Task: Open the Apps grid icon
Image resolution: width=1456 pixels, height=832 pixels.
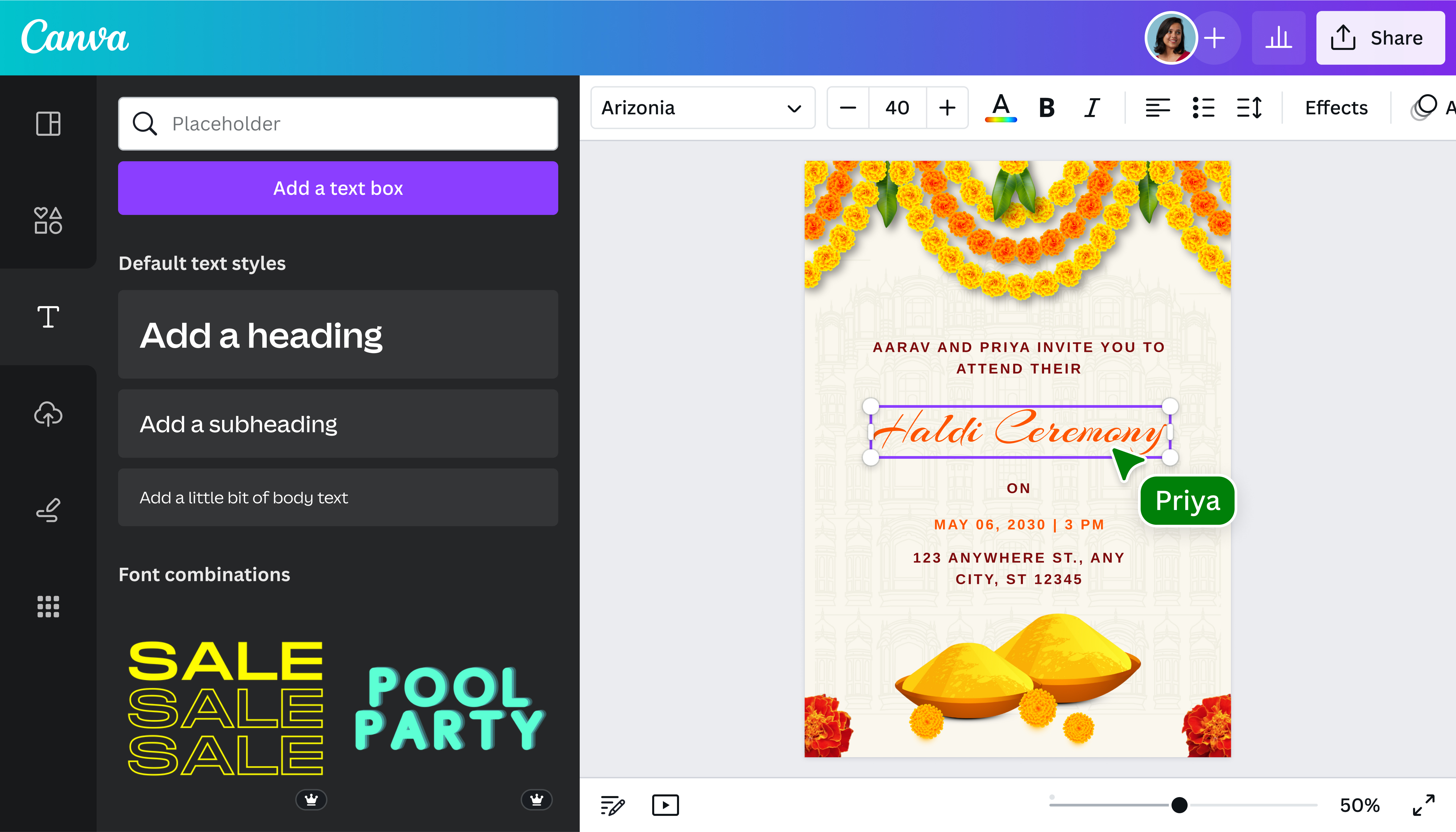Action: (x=48, y=606)
